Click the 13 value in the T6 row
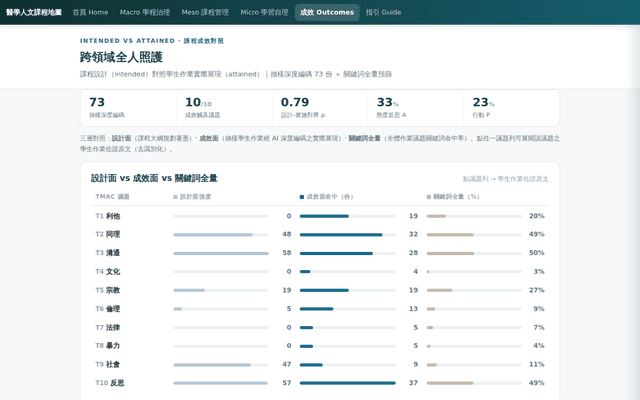 tap(413, 309)
